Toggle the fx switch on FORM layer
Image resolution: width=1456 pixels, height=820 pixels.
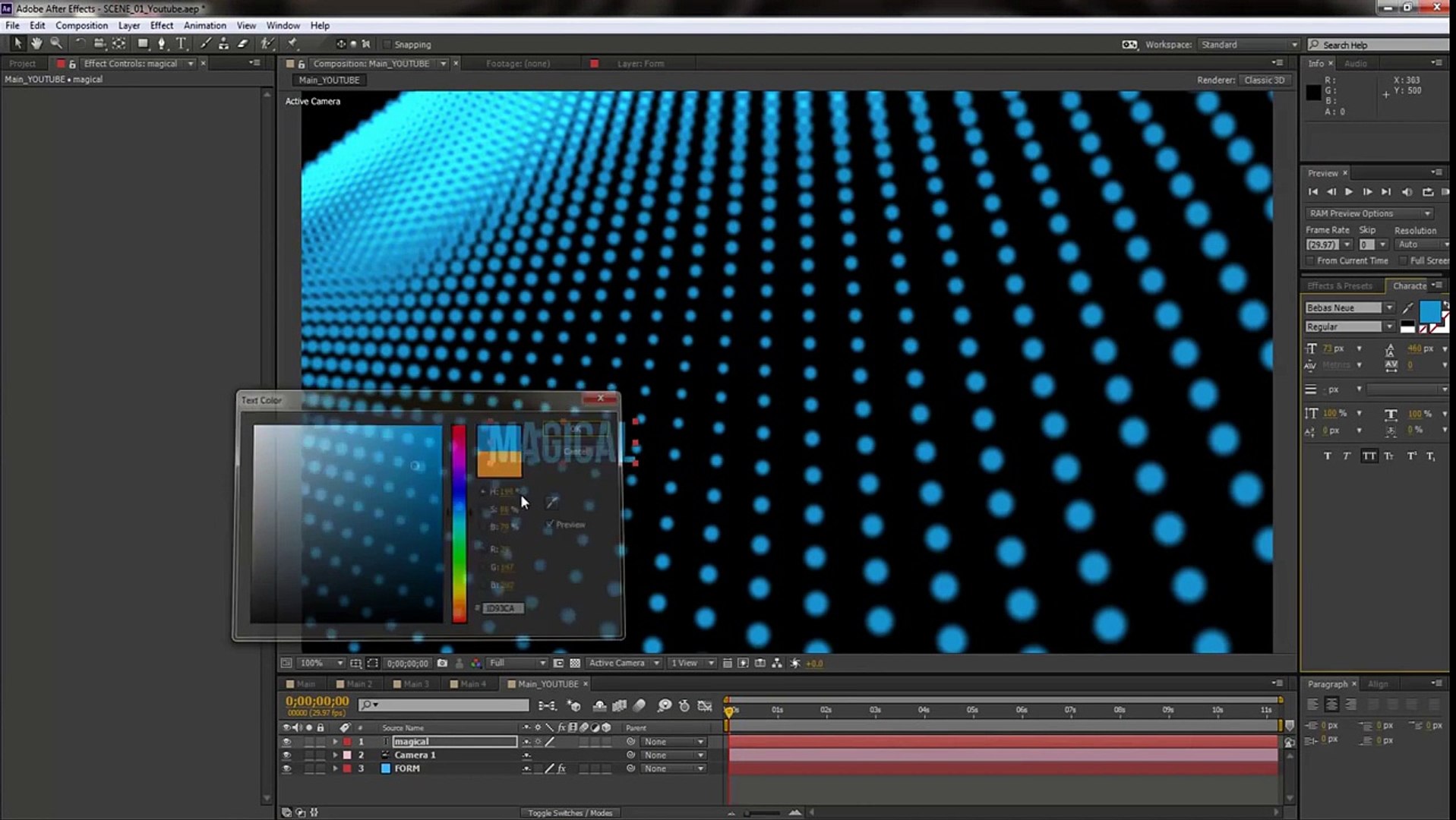pyautogui.click(x=561, y=768)
